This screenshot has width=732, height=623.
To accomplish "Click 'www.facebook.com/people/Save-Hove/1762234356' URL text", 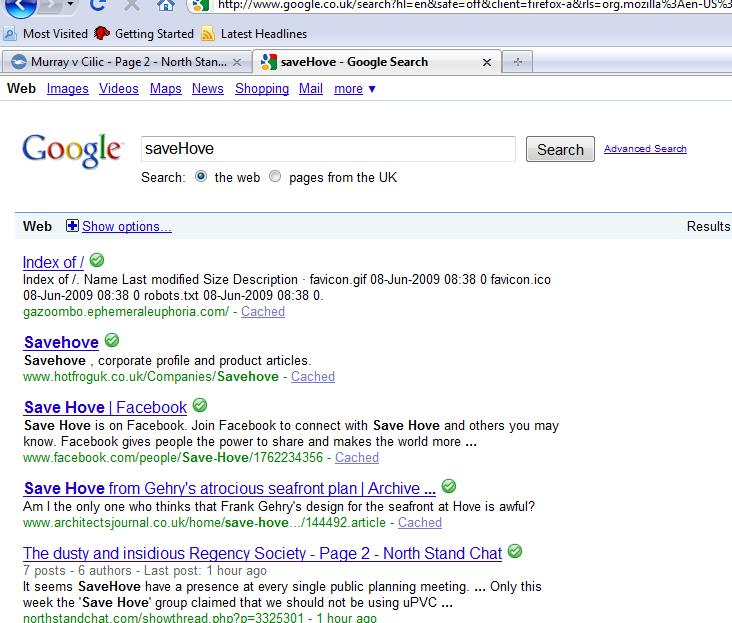I will coord(173,457).
